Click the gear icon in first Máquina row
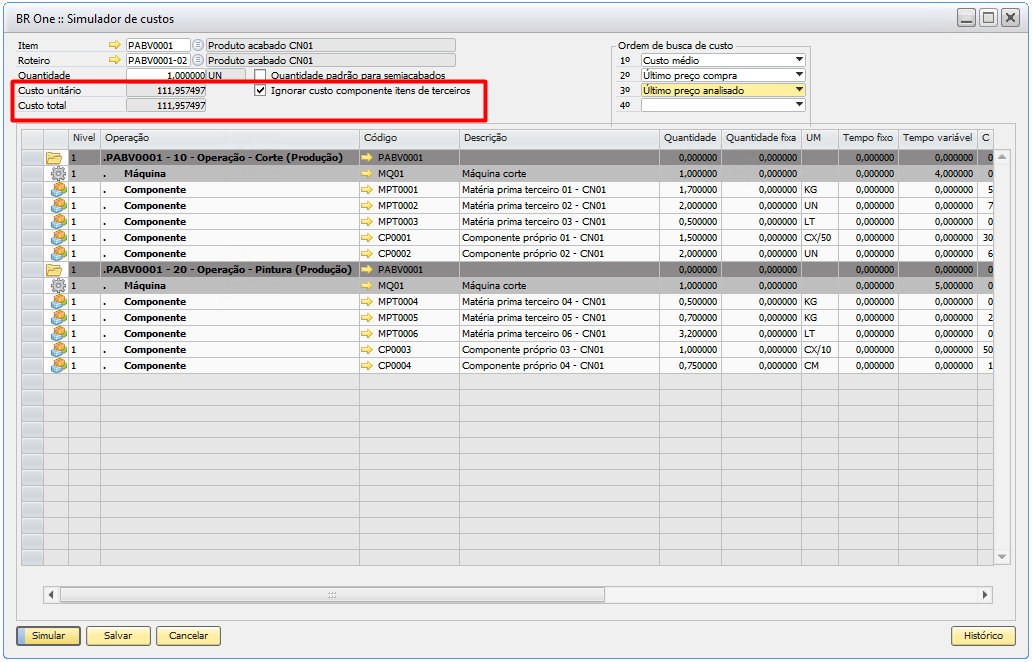Screen dimensions: 1032x662 (x=57, y=174)
